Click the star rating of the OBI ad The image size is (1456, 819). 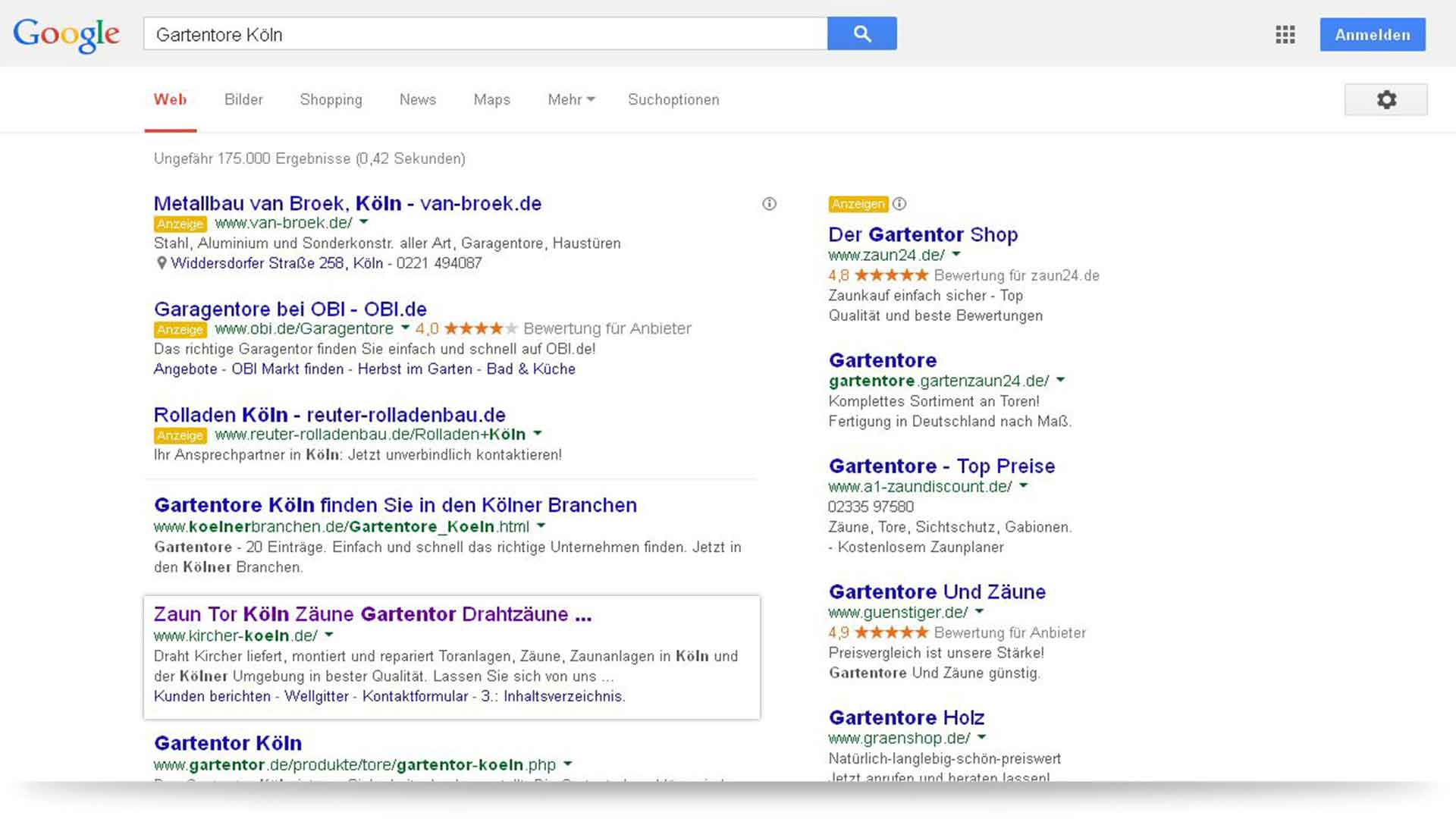click(x=481, y=328)
